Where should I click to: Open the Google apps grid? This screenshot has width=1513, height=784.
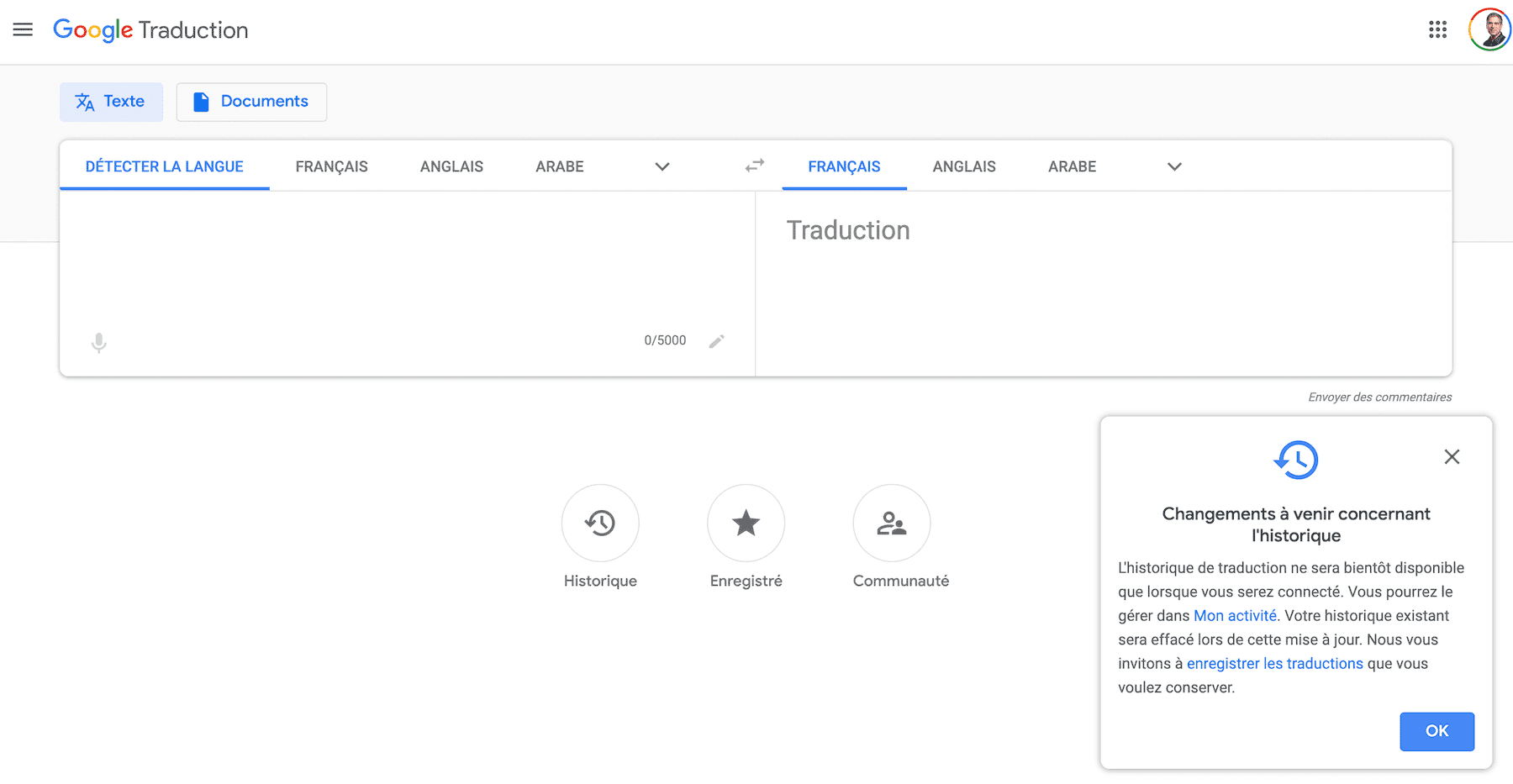(x=1437, y=30)
